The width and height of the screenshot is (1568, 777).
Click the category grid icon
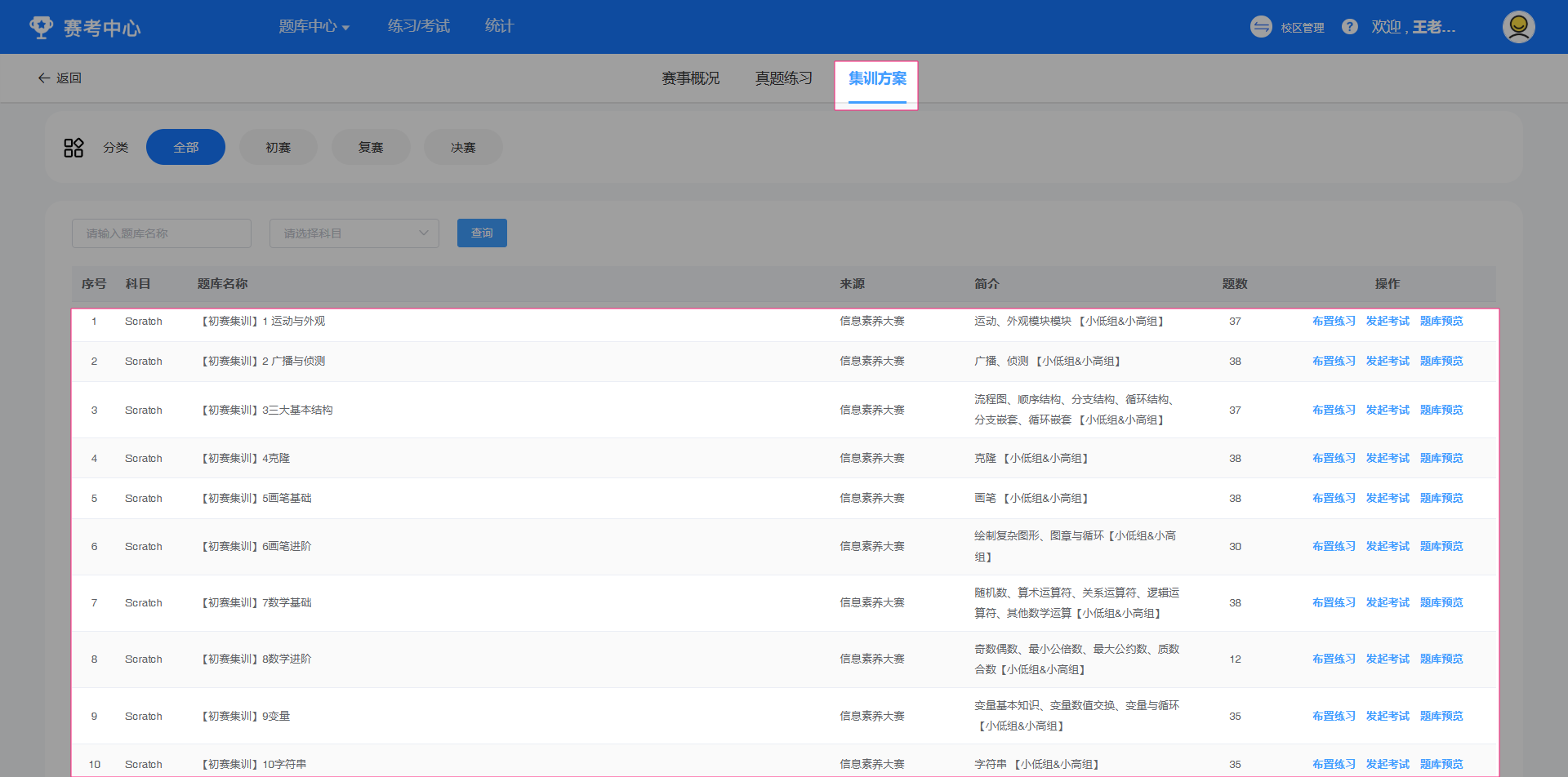(x=73, y=148)
